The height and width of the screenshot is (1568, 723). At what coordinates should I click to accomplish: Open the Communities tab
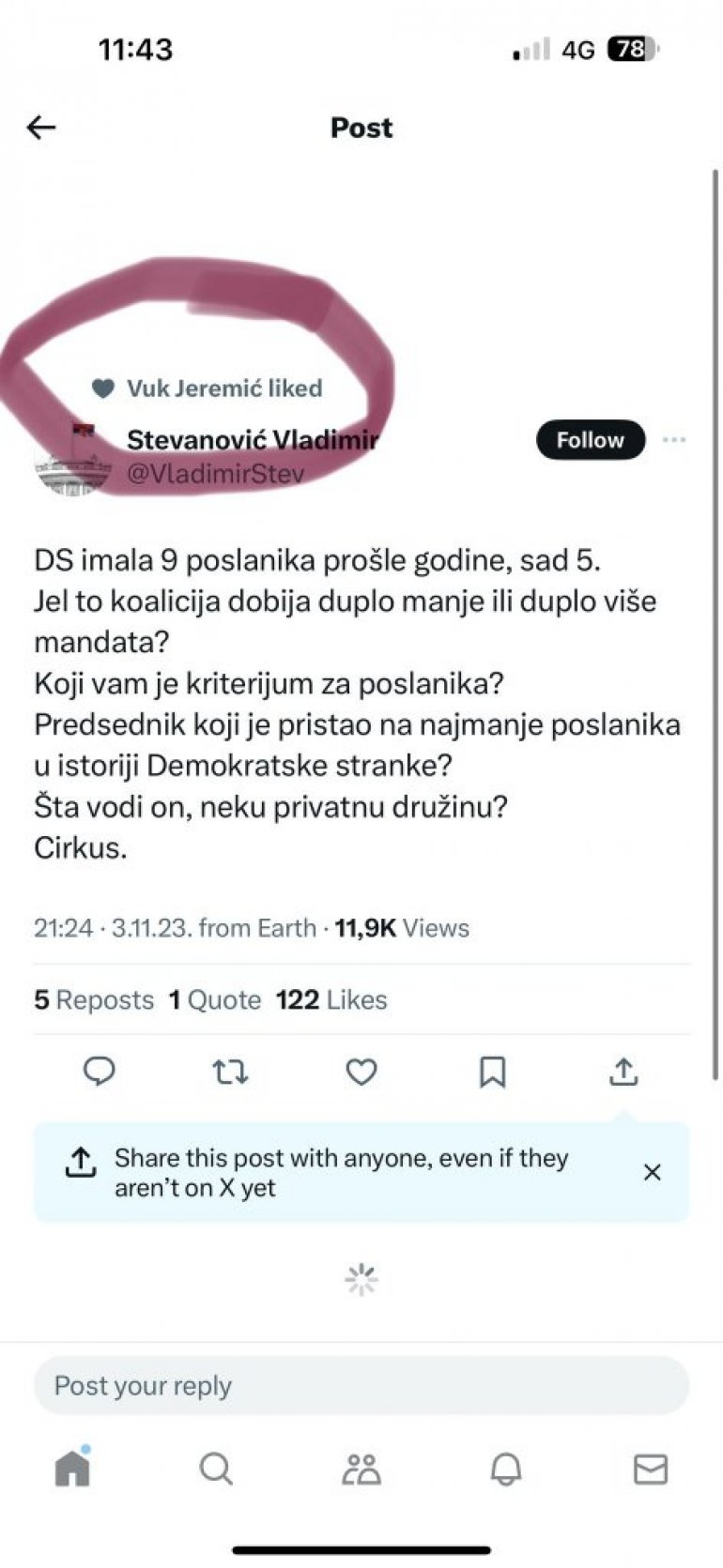click(x=361, y=1469)
